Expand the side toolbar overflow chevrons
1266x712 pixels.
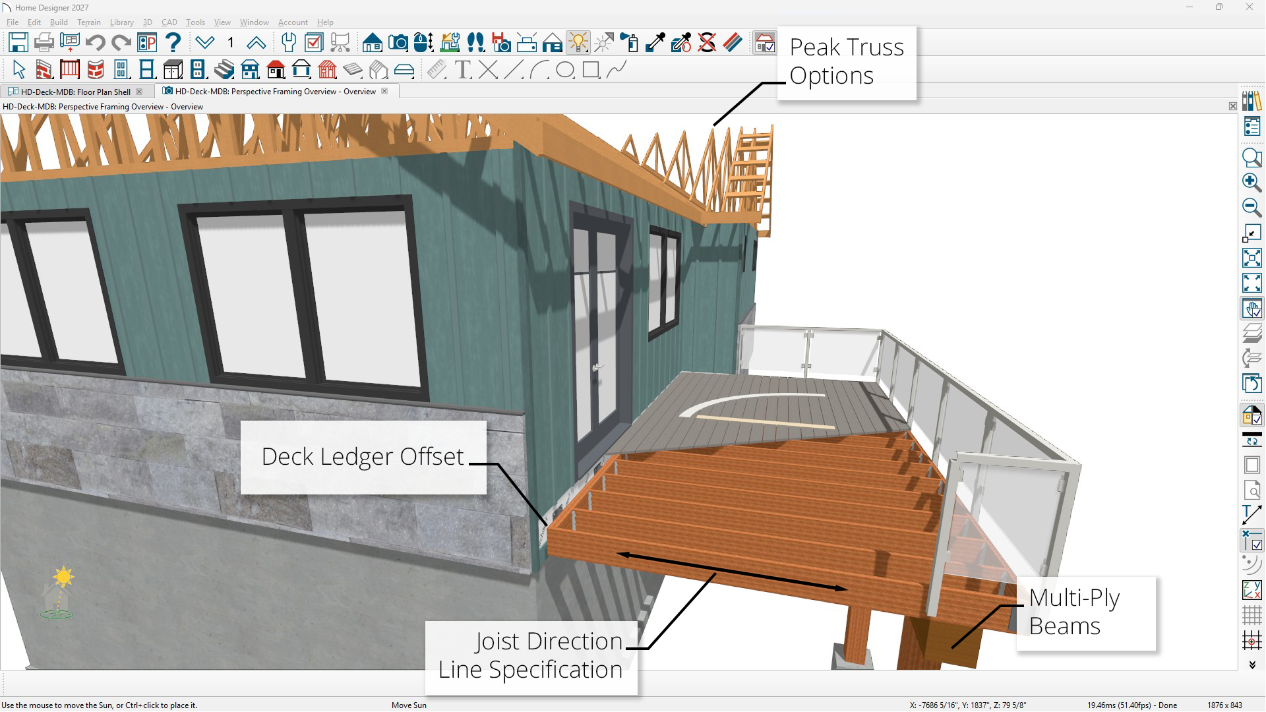tap(1251, 664)
